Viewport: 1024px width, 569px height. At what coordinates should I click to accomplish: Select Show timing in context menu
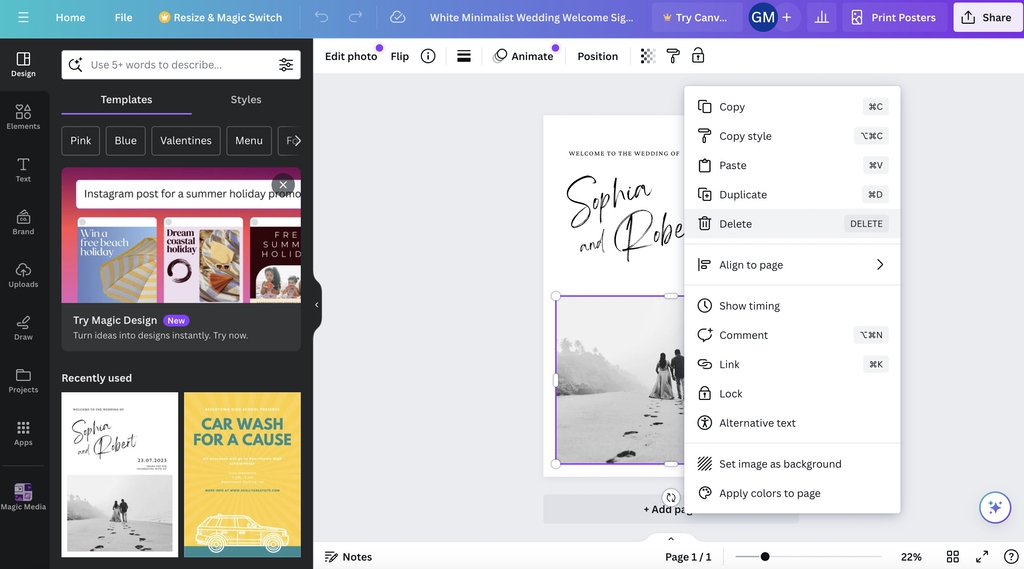click(792, 306)
